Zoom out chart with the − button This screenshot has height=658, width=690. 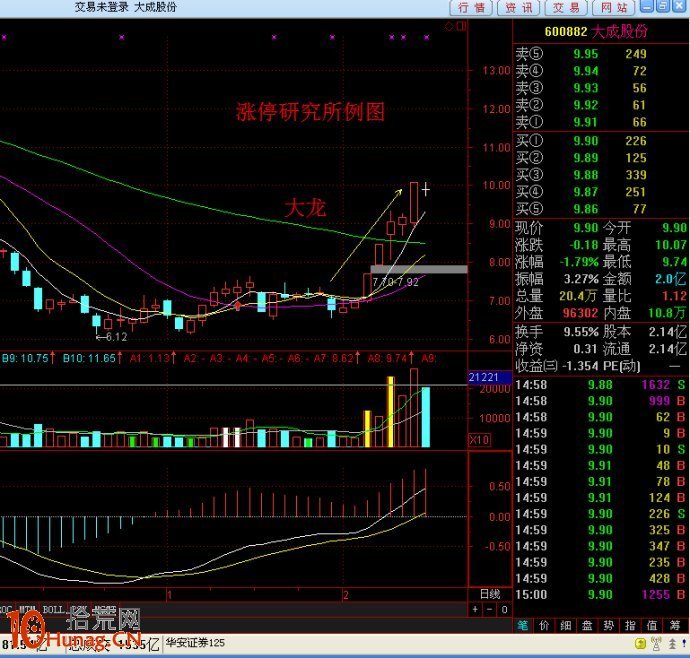(x=489, y=610)
